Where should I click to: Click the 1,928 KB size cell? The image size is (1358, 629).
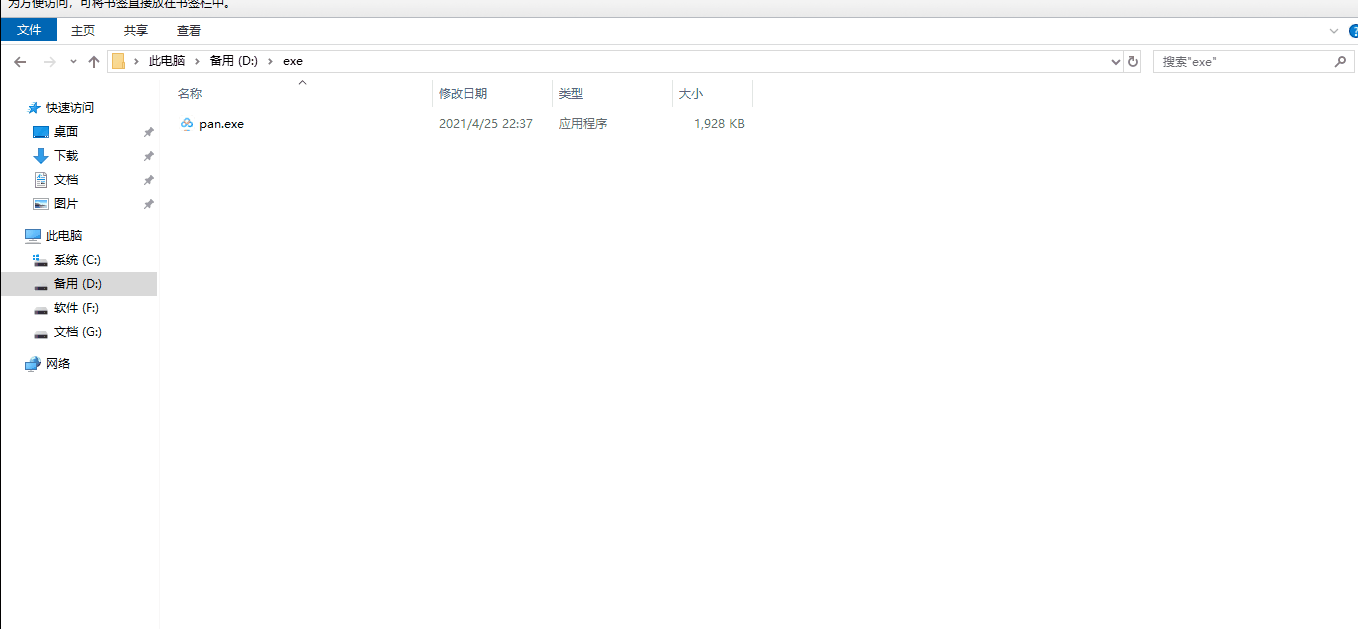click(x=719, y=124)
